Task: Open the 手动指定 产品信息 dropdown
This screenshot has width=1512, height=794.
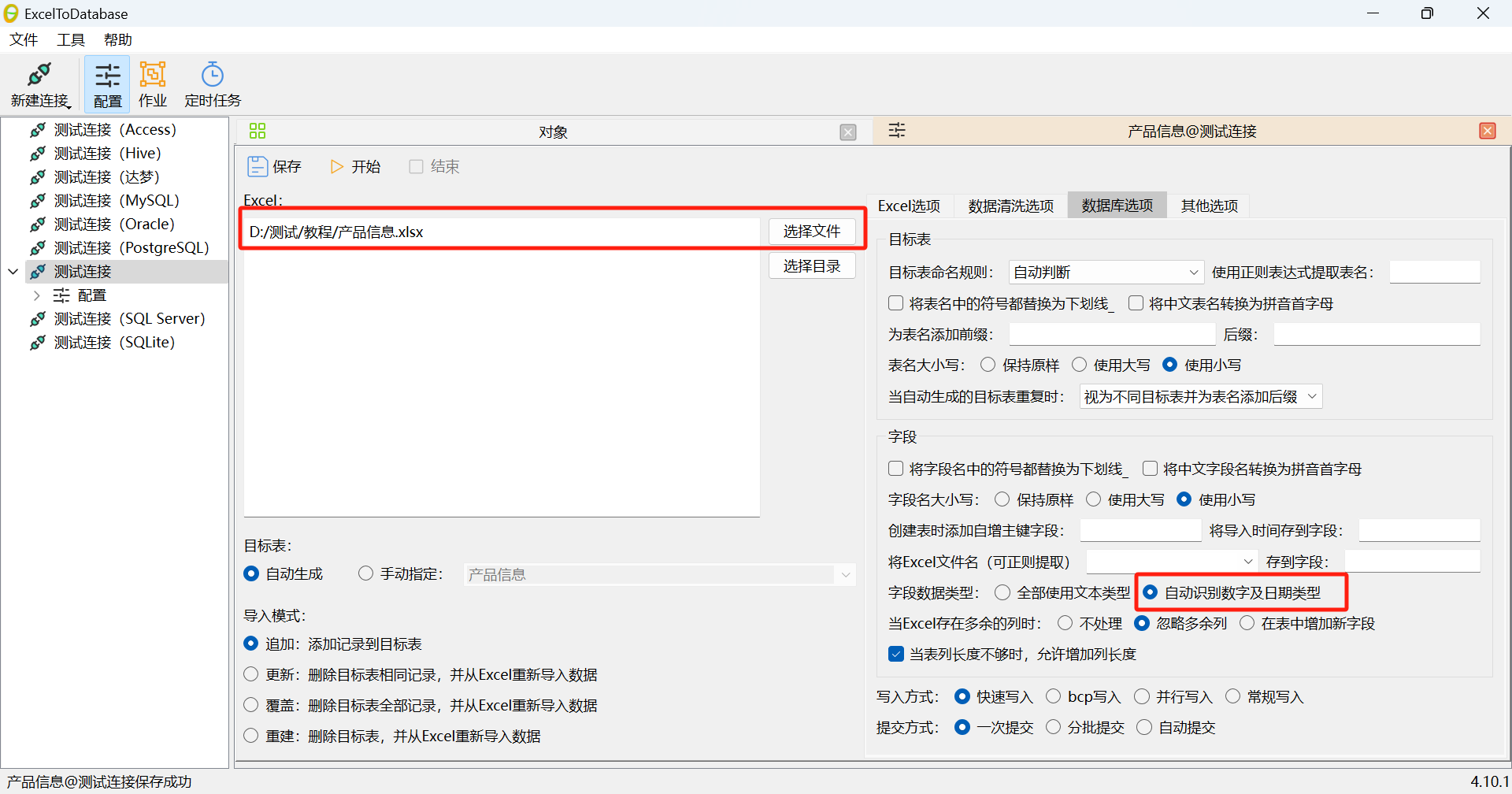Action: (x=659, y=575)
